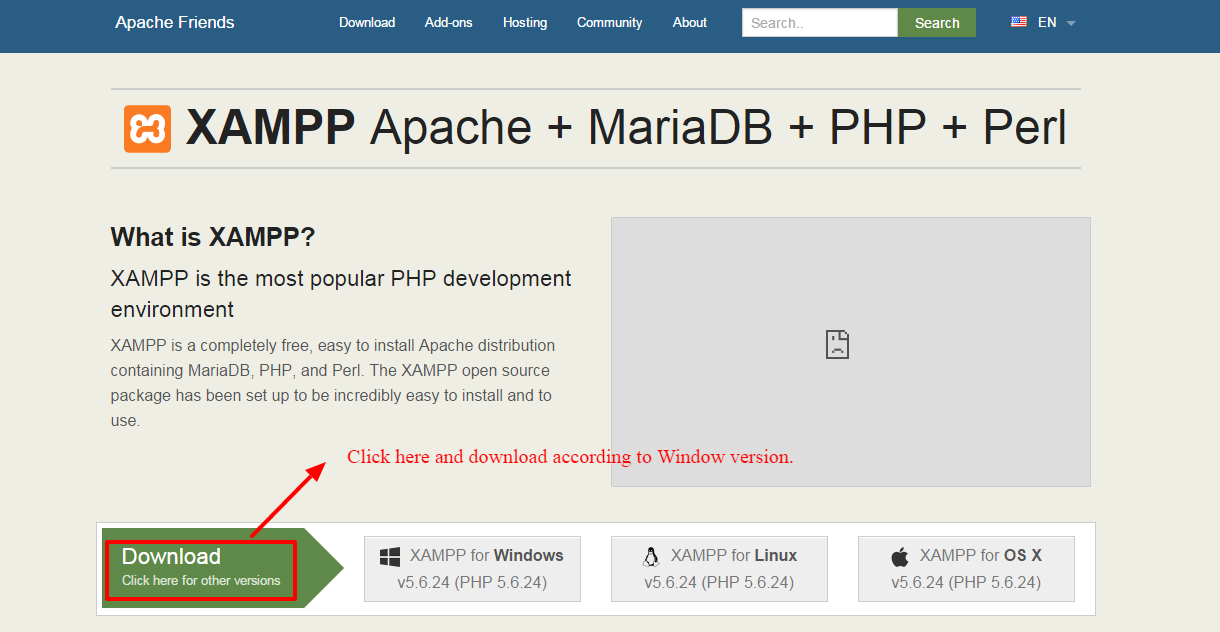Image resolution: width=1220 pixels, height=632 pixels.
Task: Click the Apple logo icon
Action: point(900,556)
